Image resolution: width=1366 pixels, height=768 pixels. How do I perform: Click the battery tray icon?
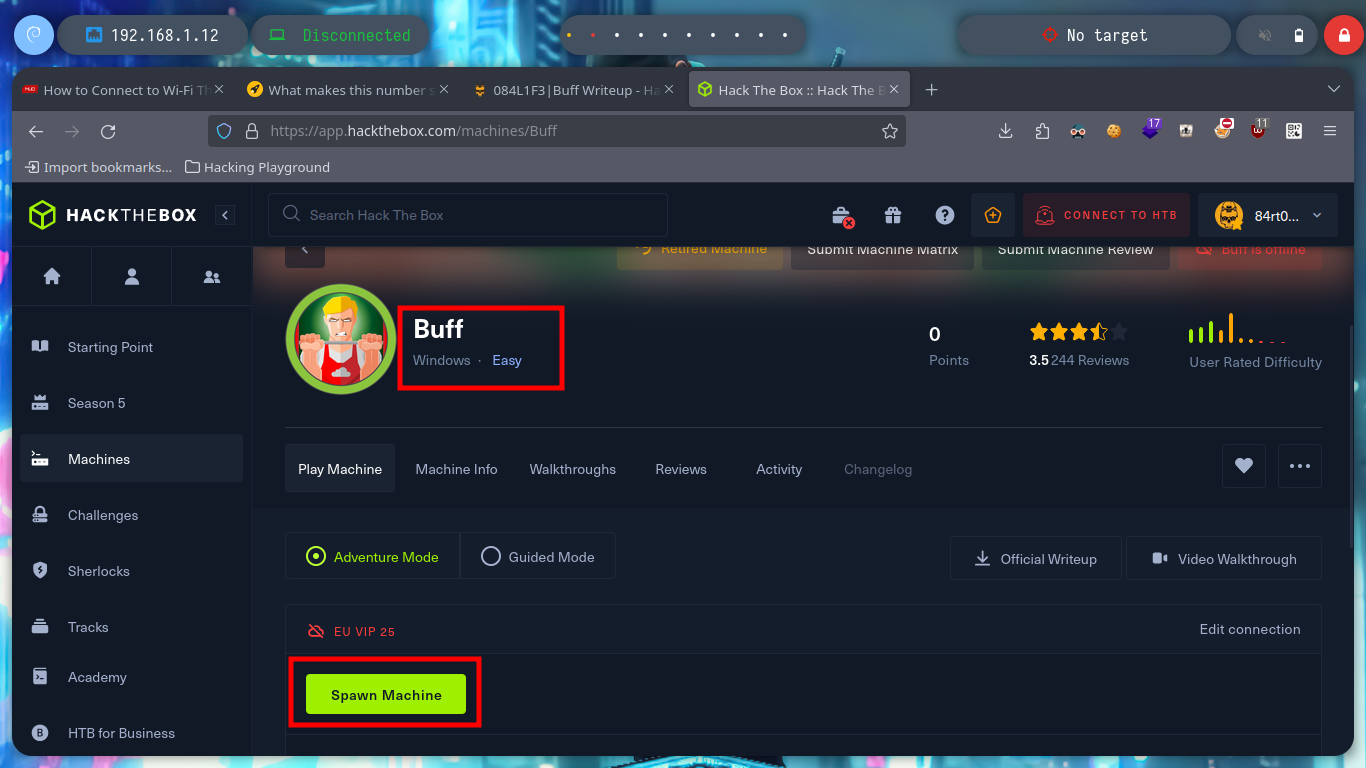click(1299, 36)
